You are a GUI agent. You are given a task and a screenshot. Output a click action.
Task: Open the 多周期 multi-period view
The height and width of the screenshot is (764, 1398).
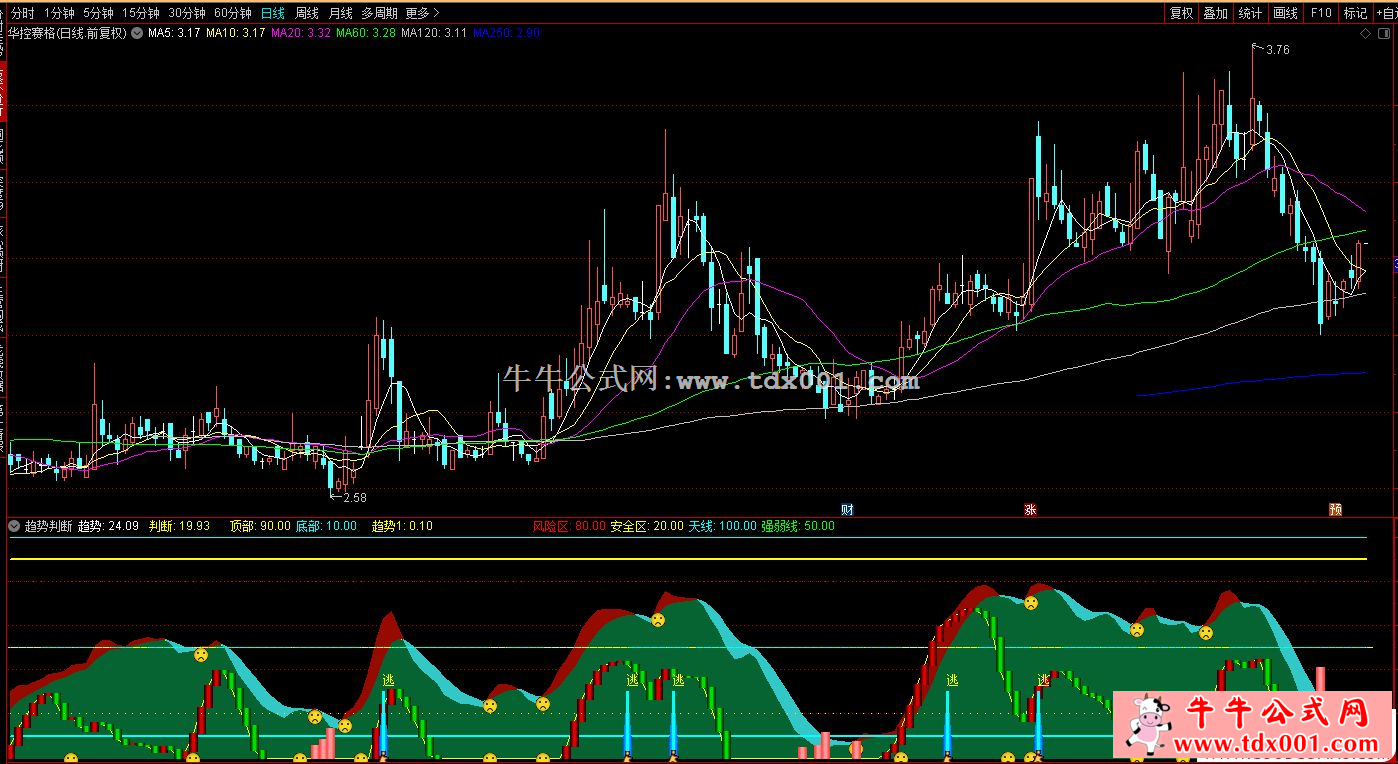379,13
